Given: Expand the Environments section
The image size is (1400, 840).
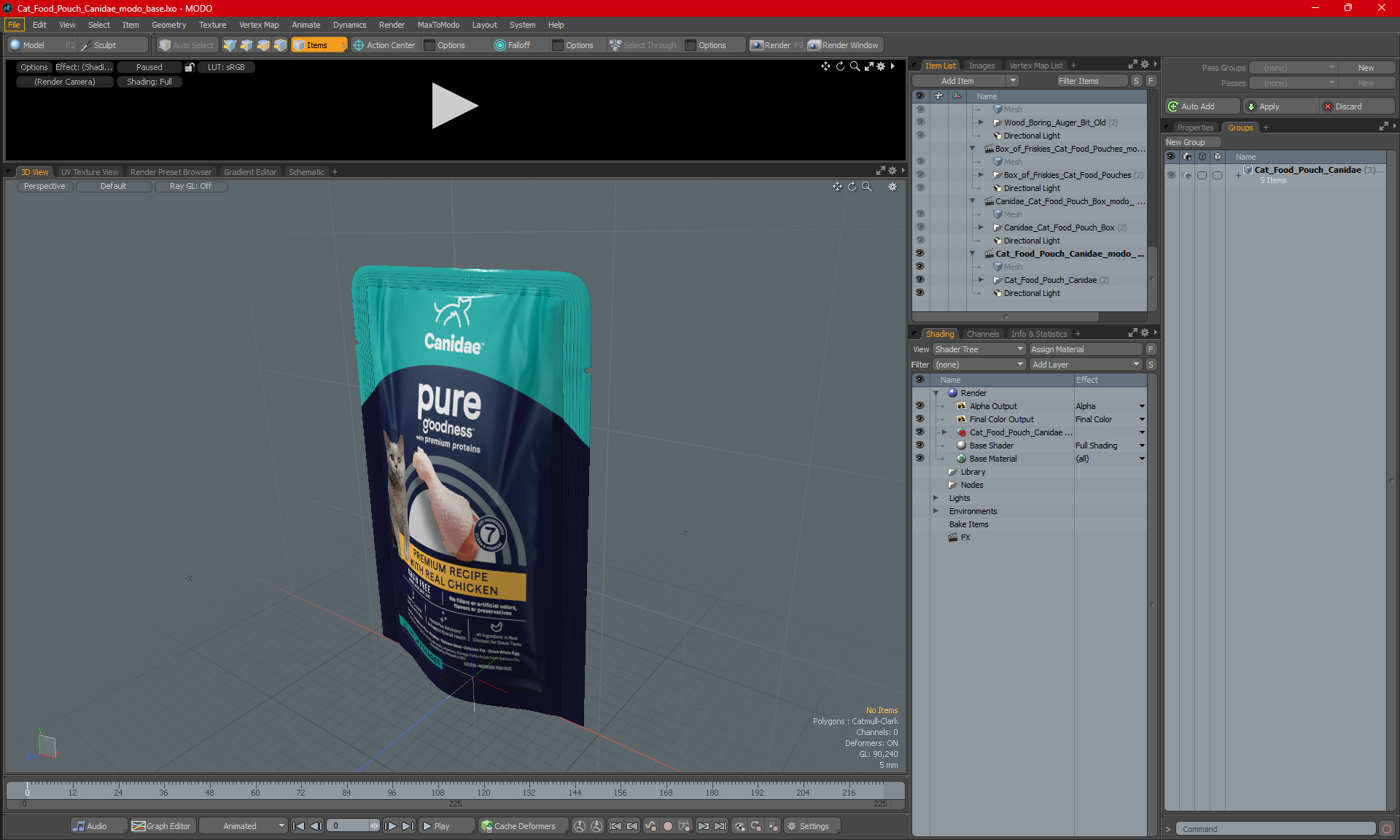Looking at the screenshot, I should 936,511.
